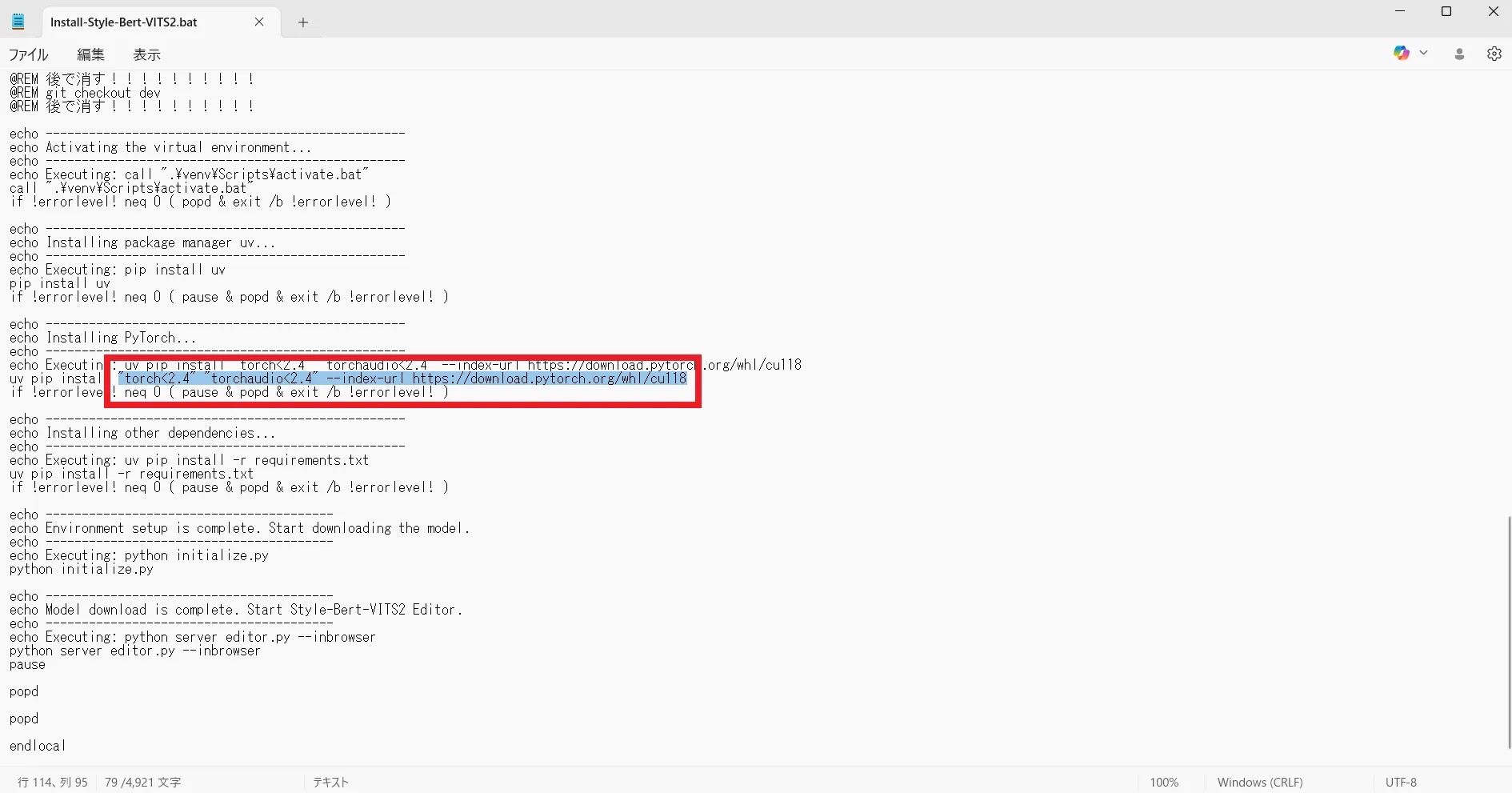Expand the Copilot dropdown chevron
The width and height of the screenshot is (1512, 793).
coord(1424,53)
